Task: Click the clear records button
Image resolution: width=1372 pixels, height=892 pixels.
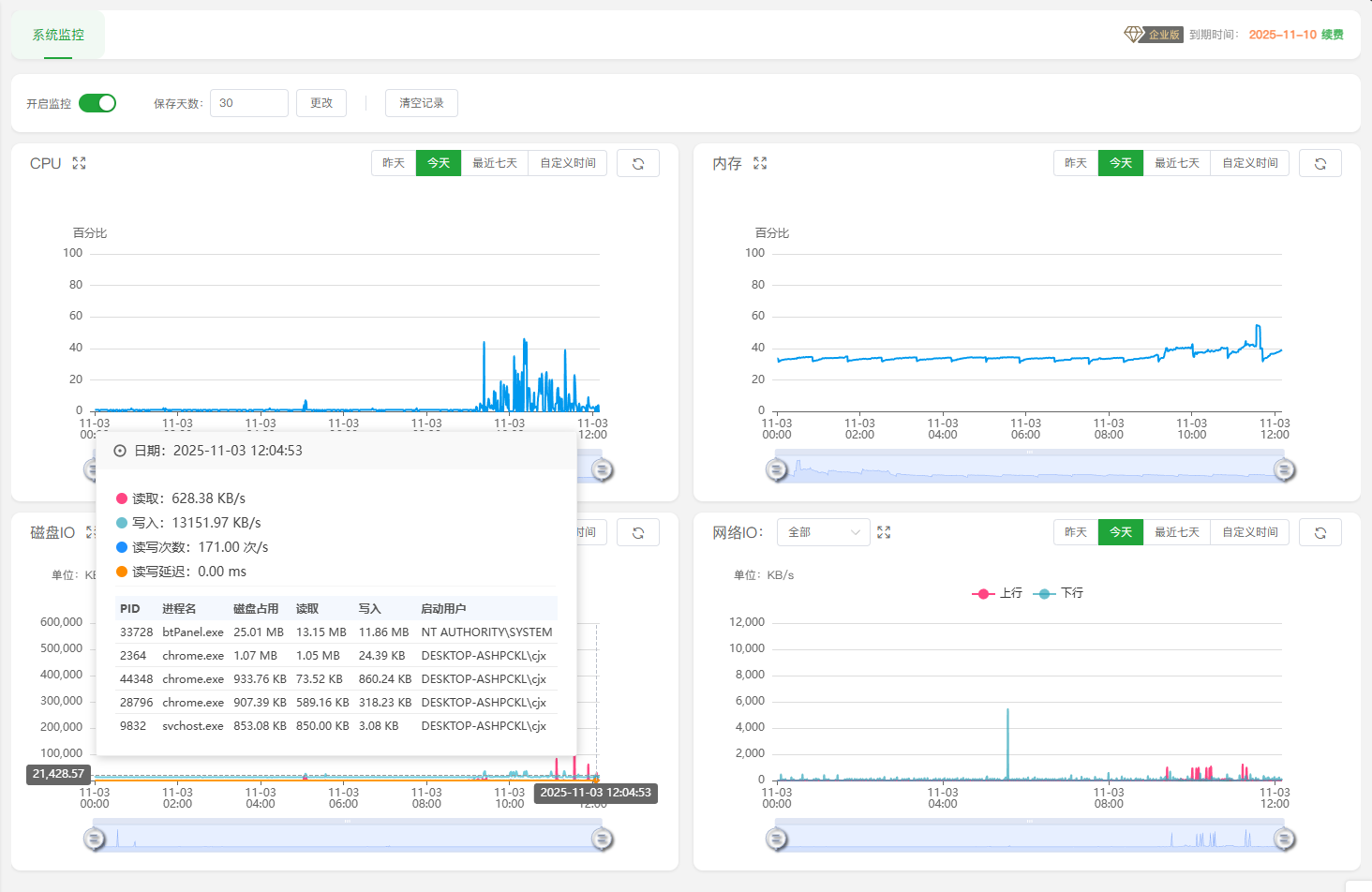Action: pyautogui.click(x=422, y=103)
